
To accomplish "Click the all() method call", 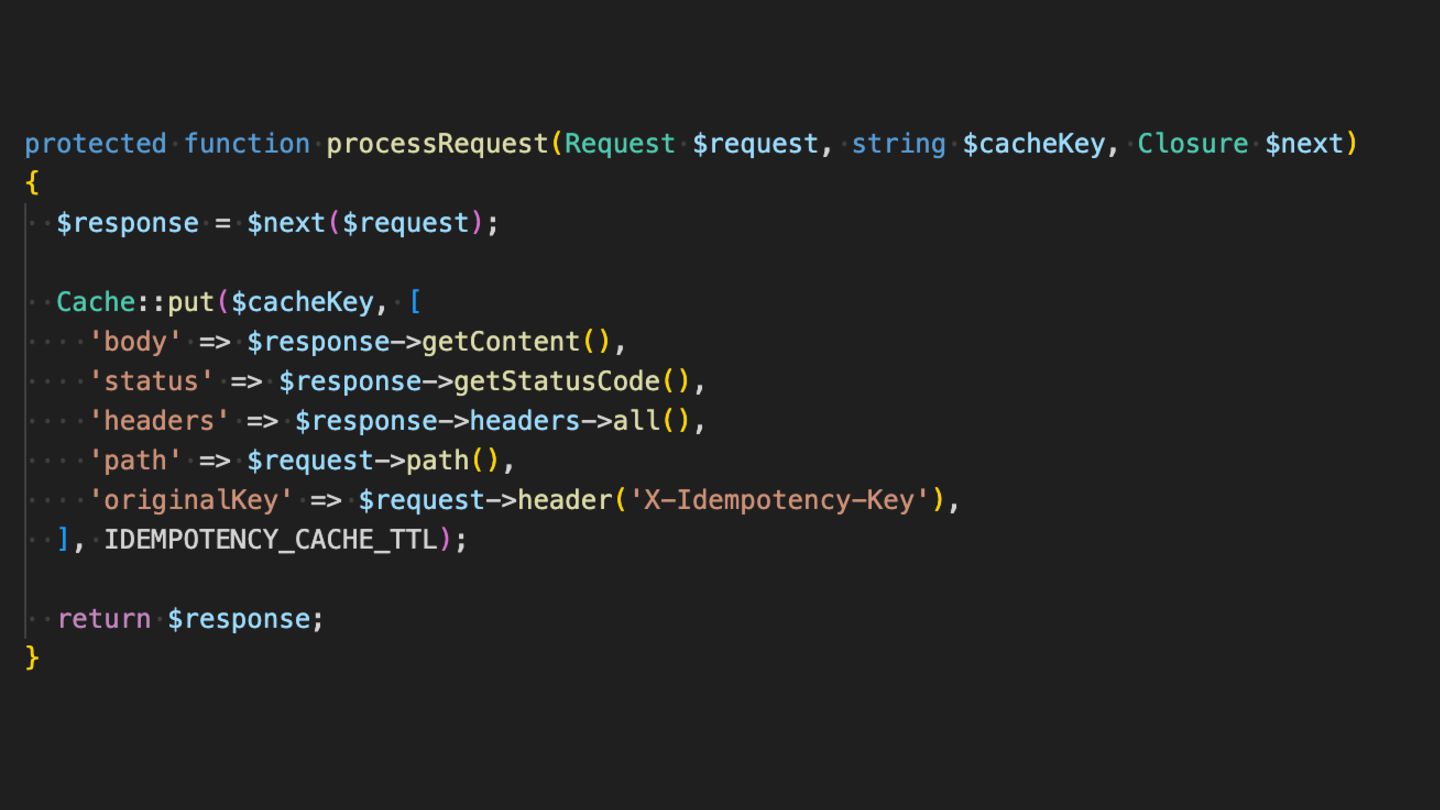I will [x=636, y=421].
